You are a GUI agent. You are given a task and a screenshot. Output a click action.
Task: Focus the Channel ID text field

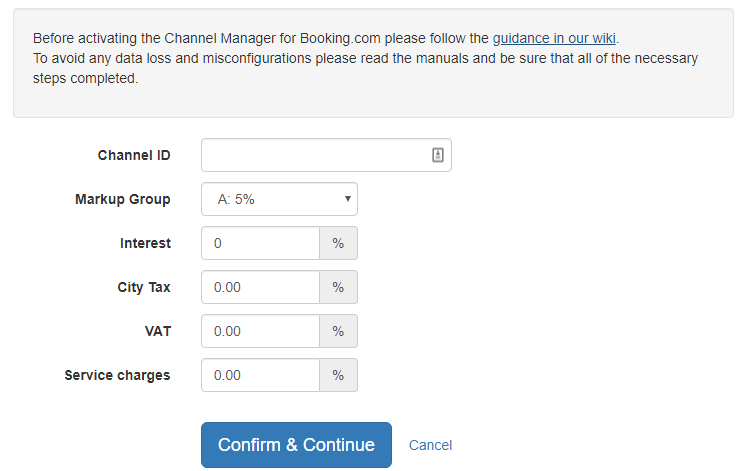(326, 155)
